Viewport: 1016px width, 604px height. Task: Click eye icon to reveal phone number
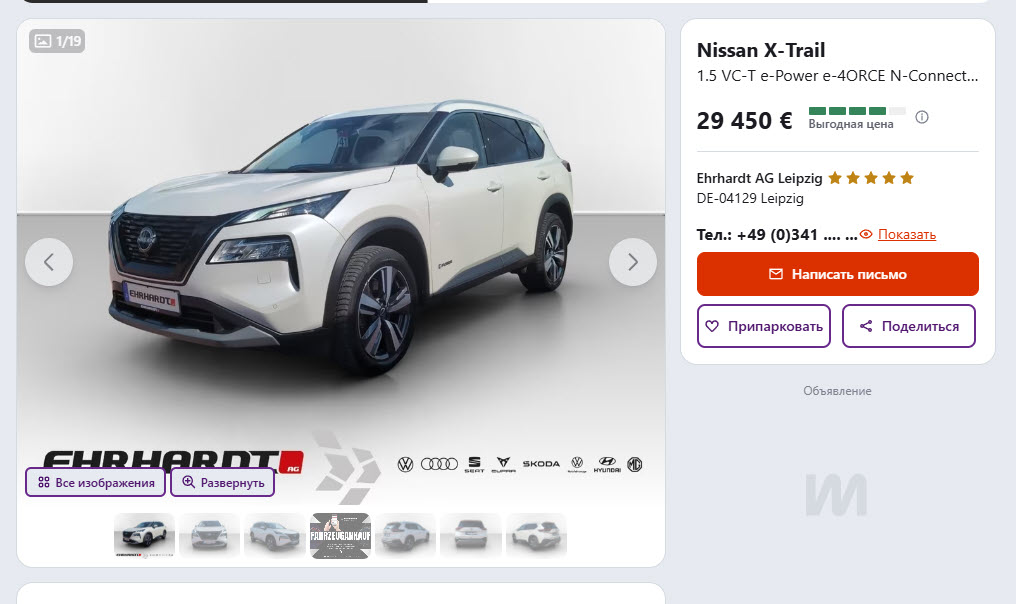(866, 235)
